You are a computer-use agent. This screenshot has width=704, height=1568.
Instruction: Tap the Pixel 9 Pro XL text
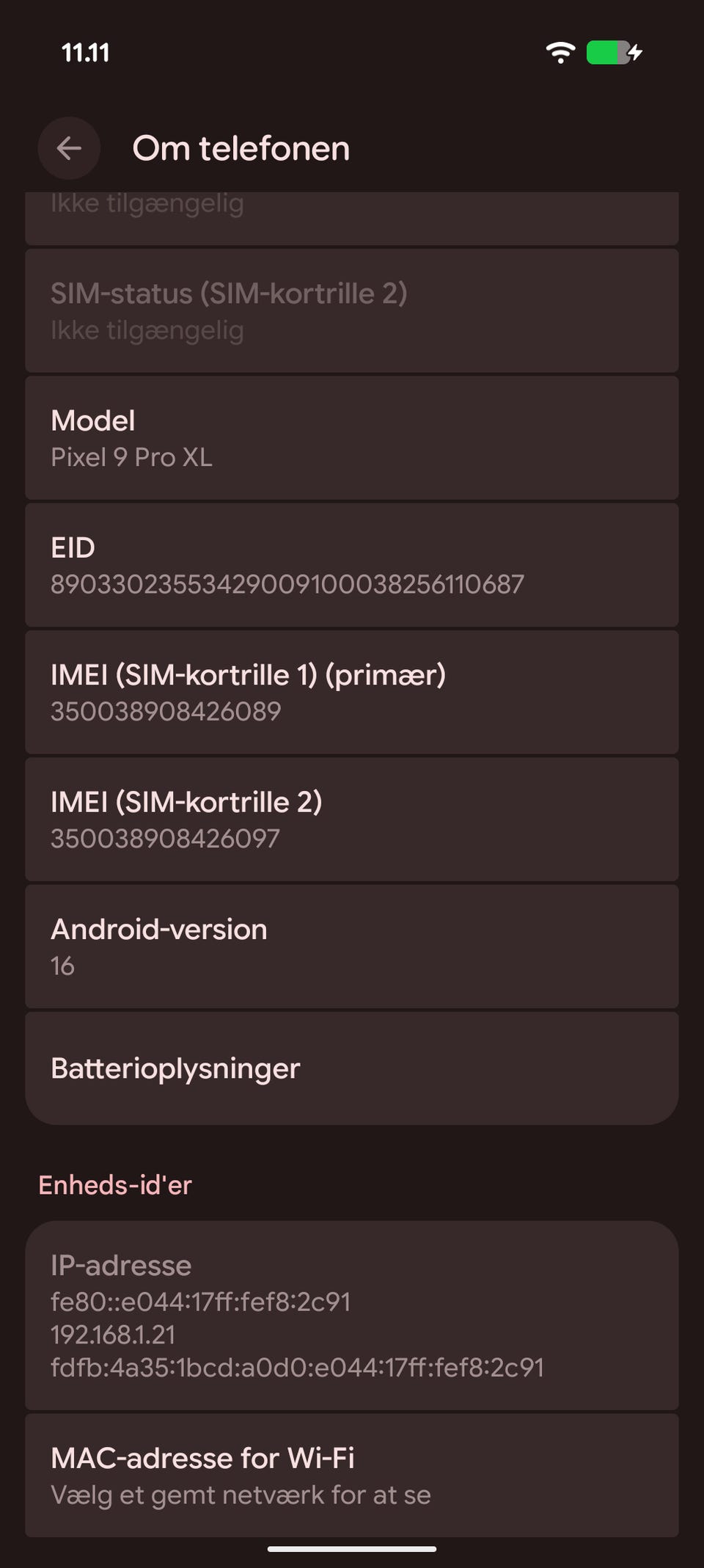[132, 457]
